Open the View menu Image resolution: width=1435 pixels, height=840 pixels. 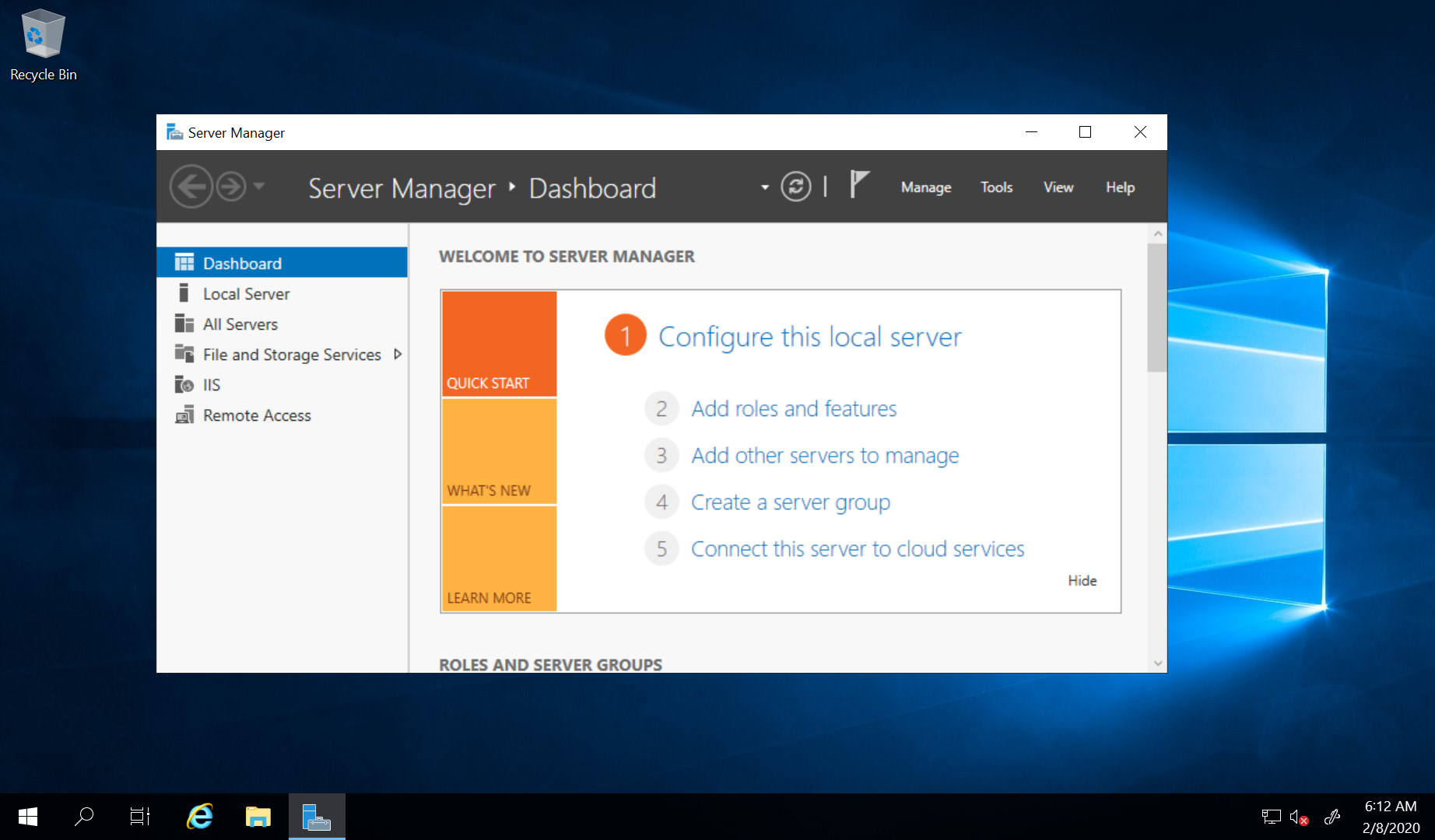(1058, 187)
